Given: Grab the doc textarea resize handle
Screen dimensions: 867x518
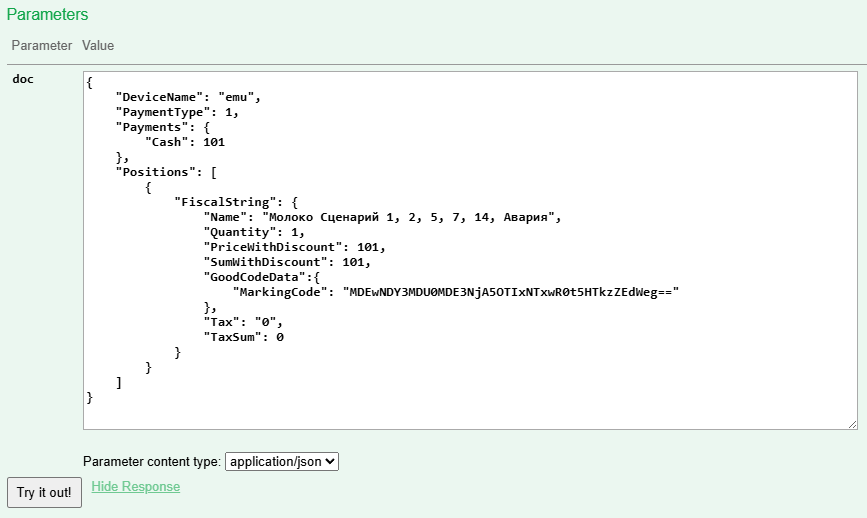Looking at the screenshot, I should [851, 424].
